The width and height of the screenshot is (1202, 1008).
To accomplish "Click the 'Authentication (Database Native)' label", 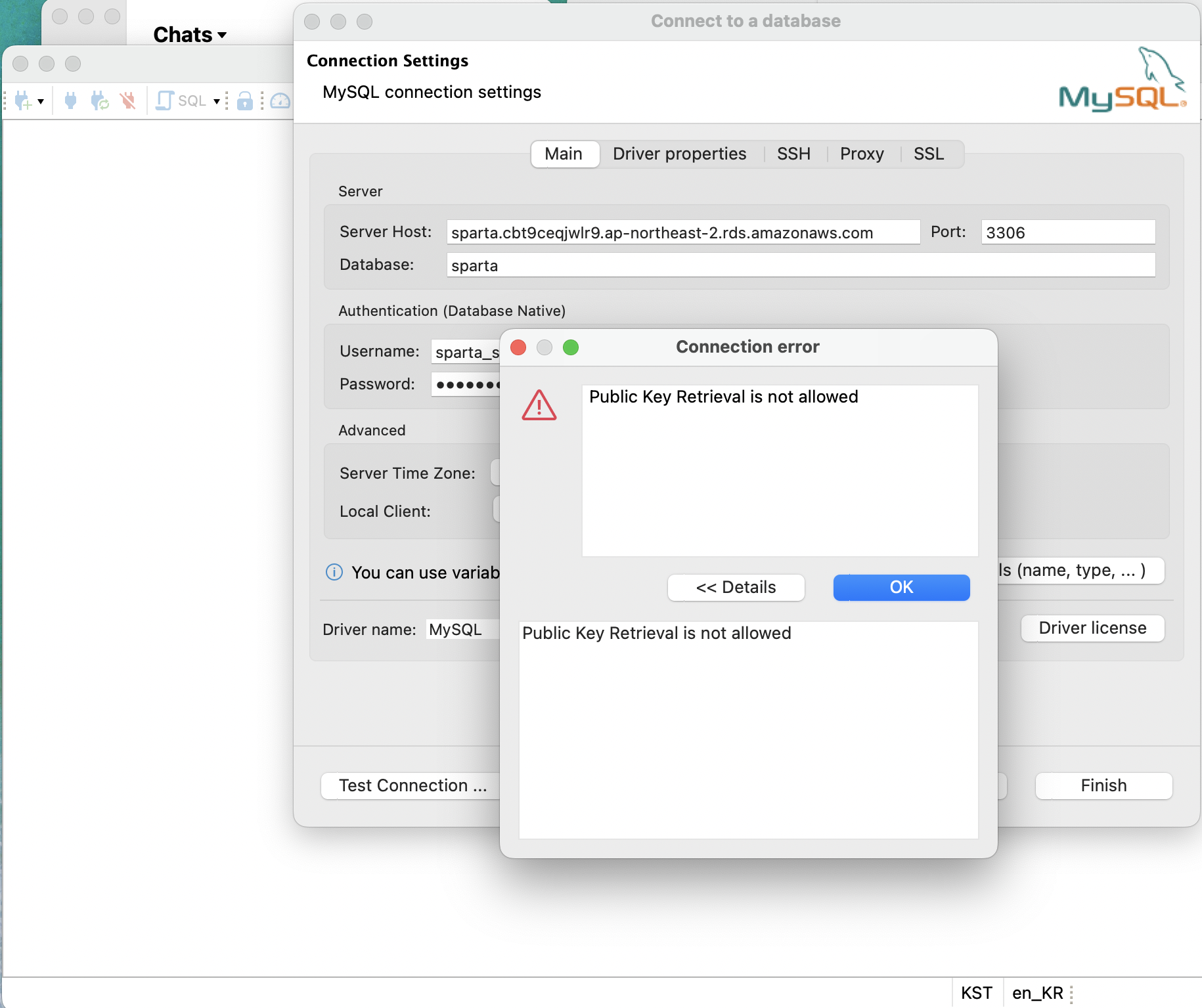I will click(x=452, y=311).
